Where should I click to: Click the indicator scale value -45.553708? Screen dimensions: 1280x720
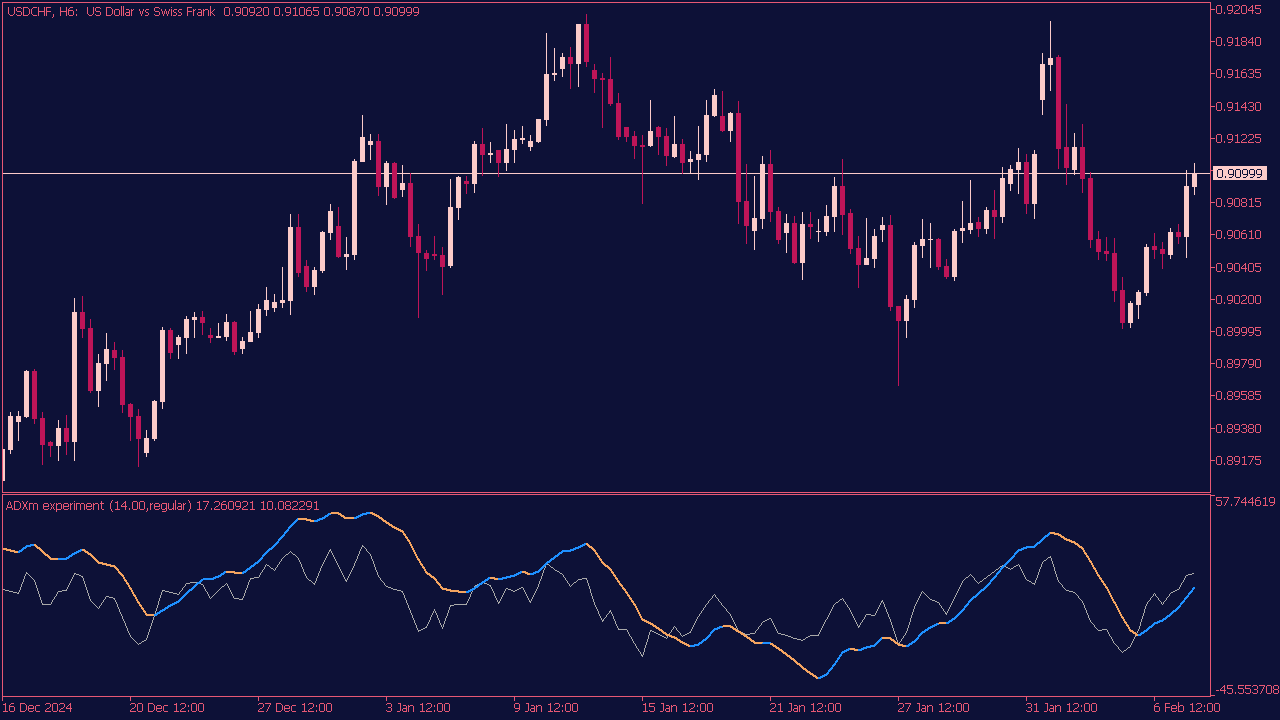tap(1245, 689)
